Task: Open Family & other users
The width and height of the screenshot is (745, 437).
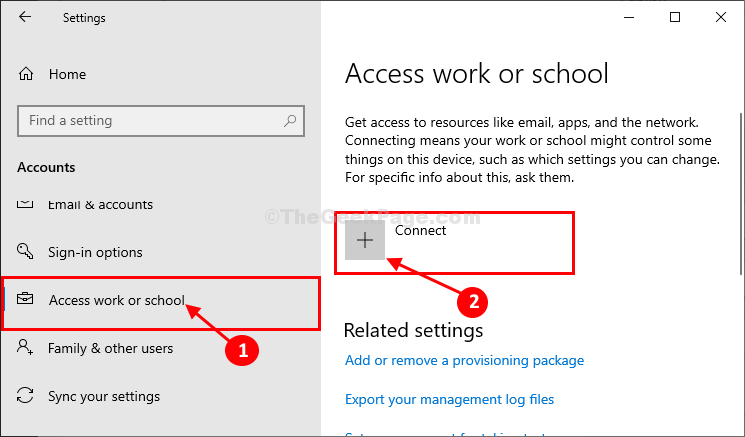Action: point(110,348)
